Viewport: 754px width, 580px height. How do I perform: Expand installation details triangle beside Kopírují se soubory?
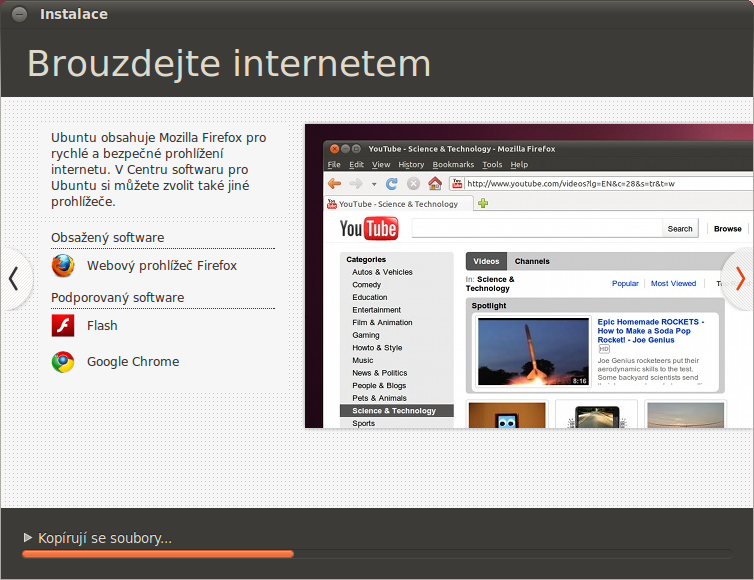[28, 537]
